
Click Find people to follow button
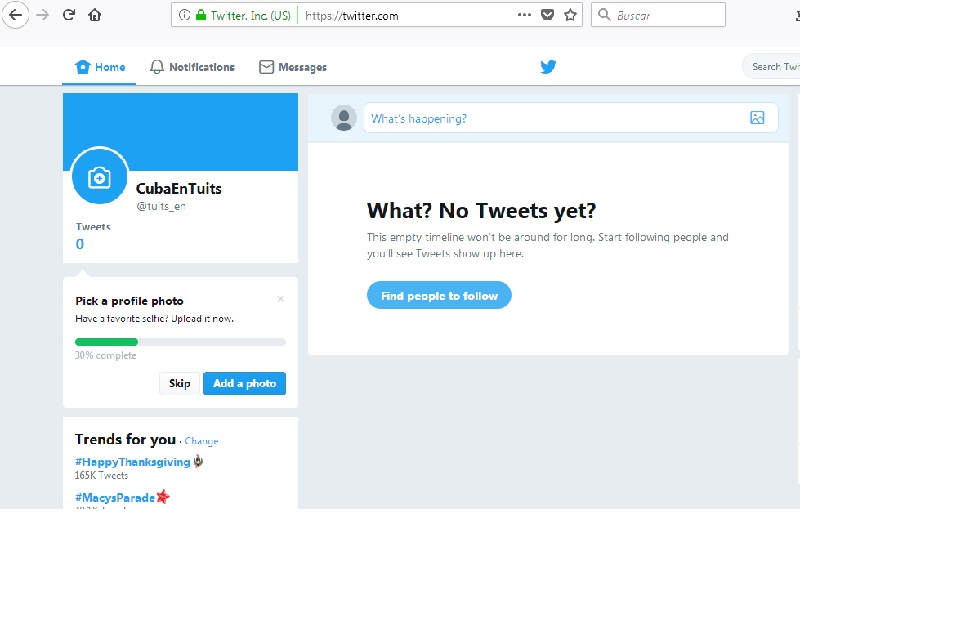pos(439,295)
